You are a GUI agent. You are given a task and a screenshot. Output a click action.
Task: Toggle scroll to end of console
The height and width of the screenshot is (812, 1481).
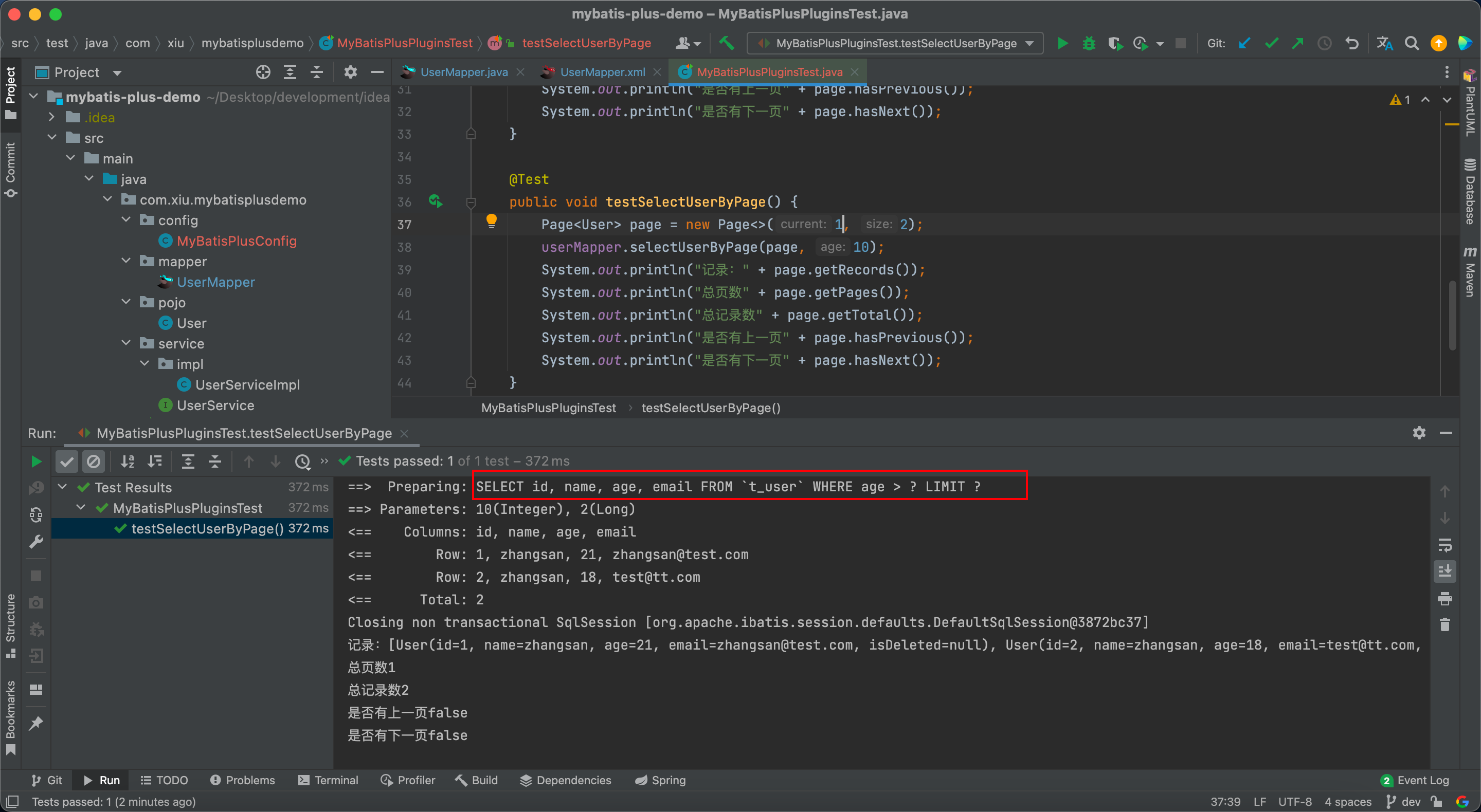(x=1445, y=571)
